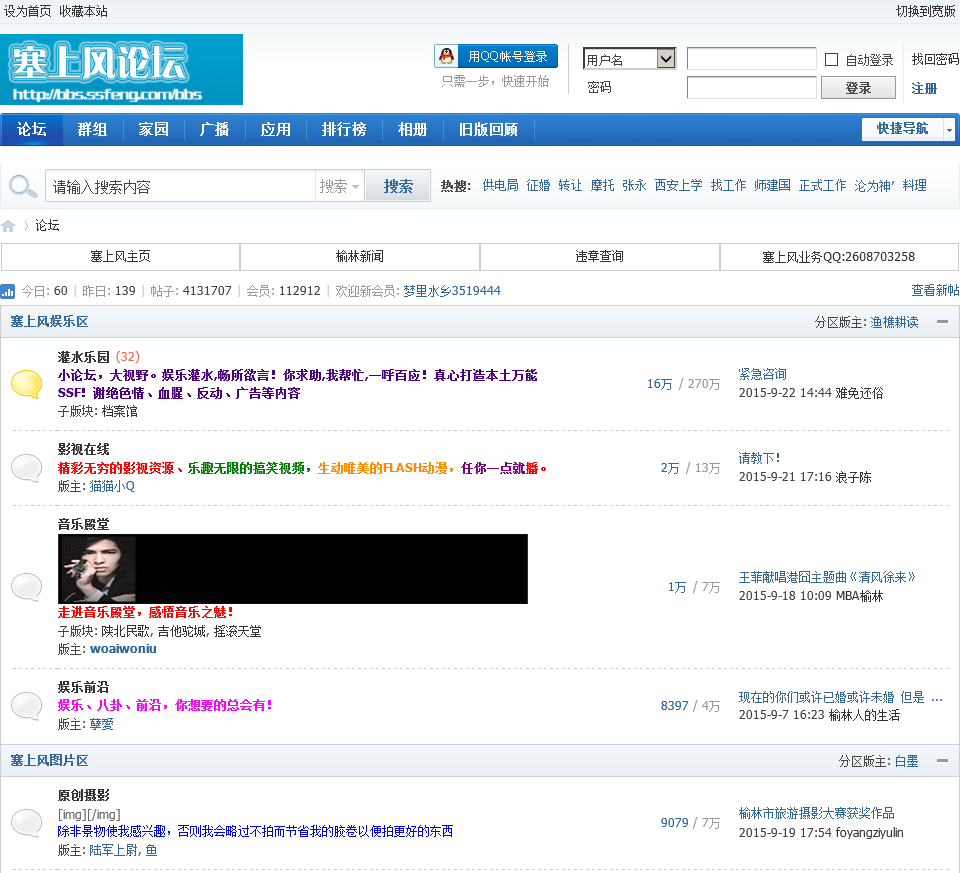Viewport: 960px width, 873px height.
Task: Click the yellow bubble icon for 灌水乐园
Action: (27, 384)
